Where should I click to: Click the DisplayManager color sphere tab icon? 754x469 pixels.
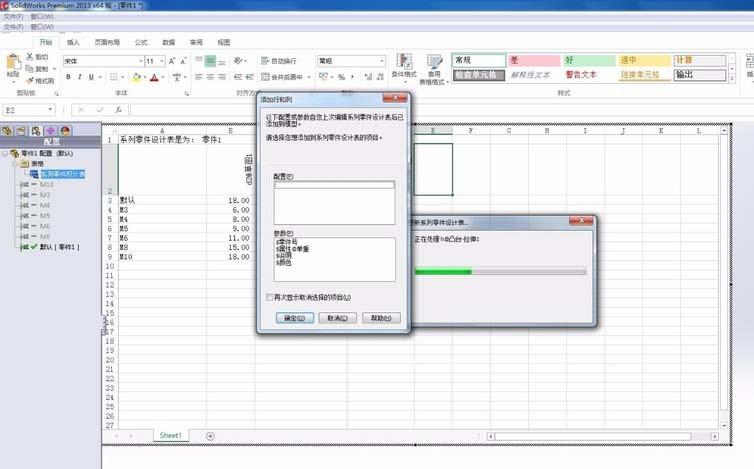[x=65, y=130]
